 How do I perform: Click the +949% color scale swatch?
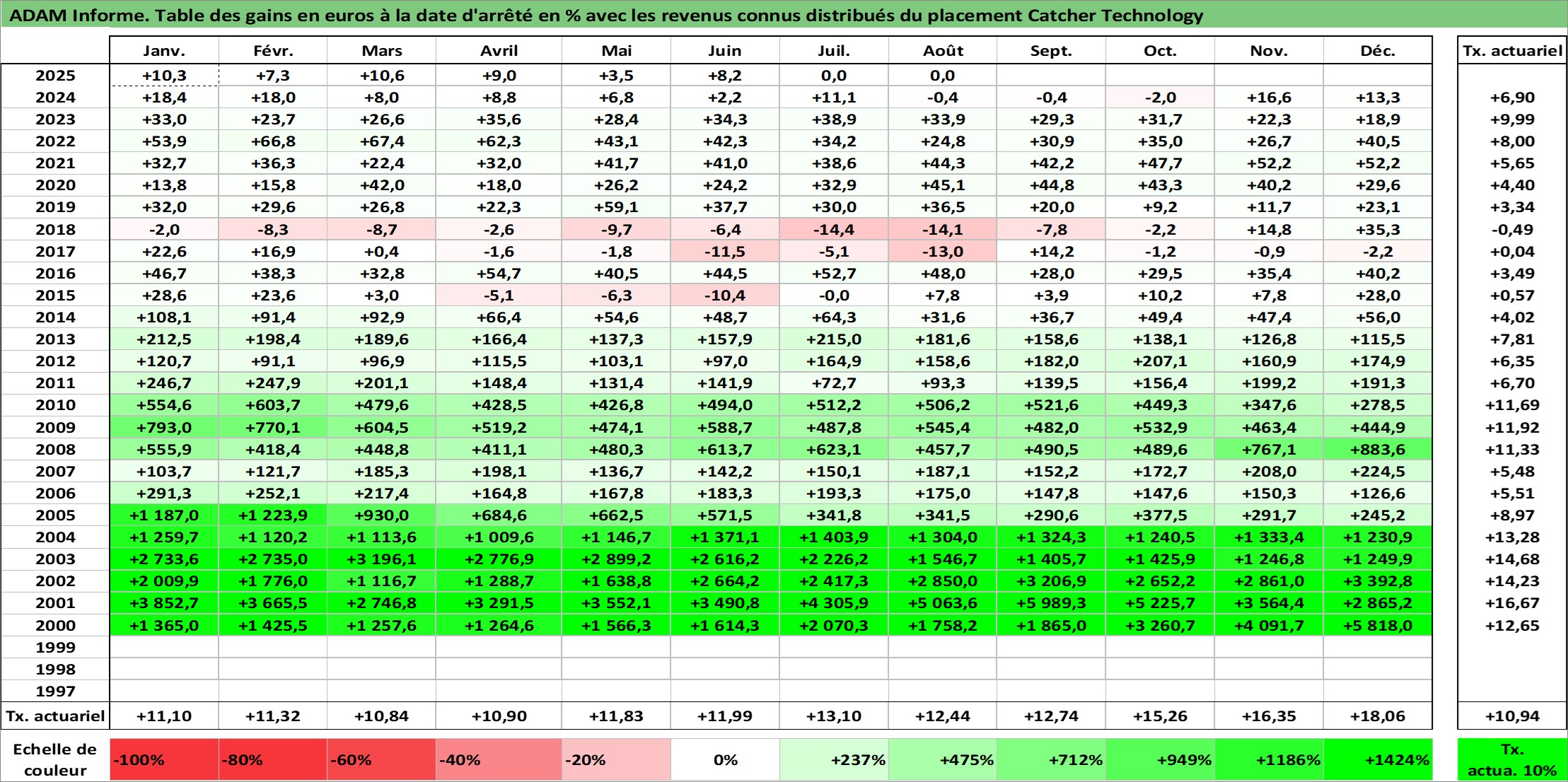pos(1160,760)
